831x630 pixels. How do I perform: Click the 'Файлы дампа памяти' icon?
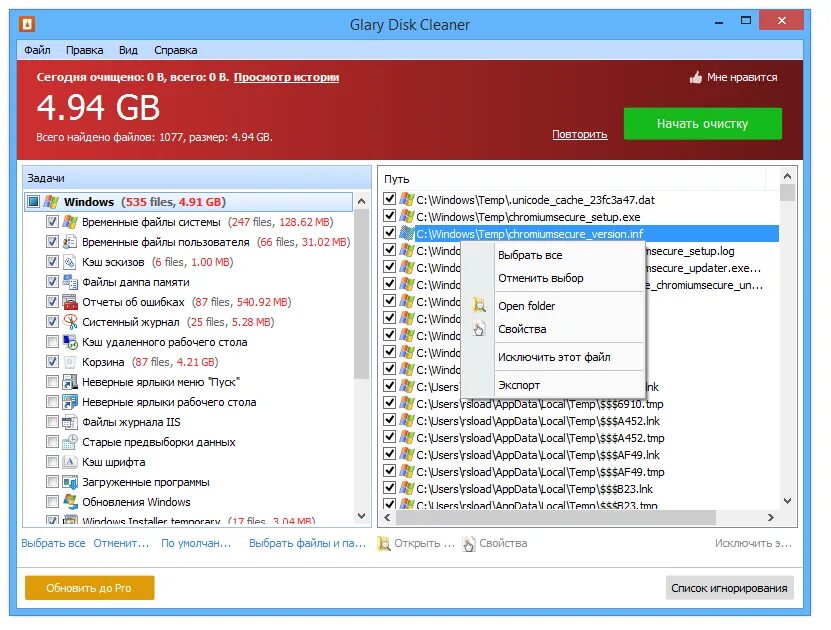pos(70,282)
